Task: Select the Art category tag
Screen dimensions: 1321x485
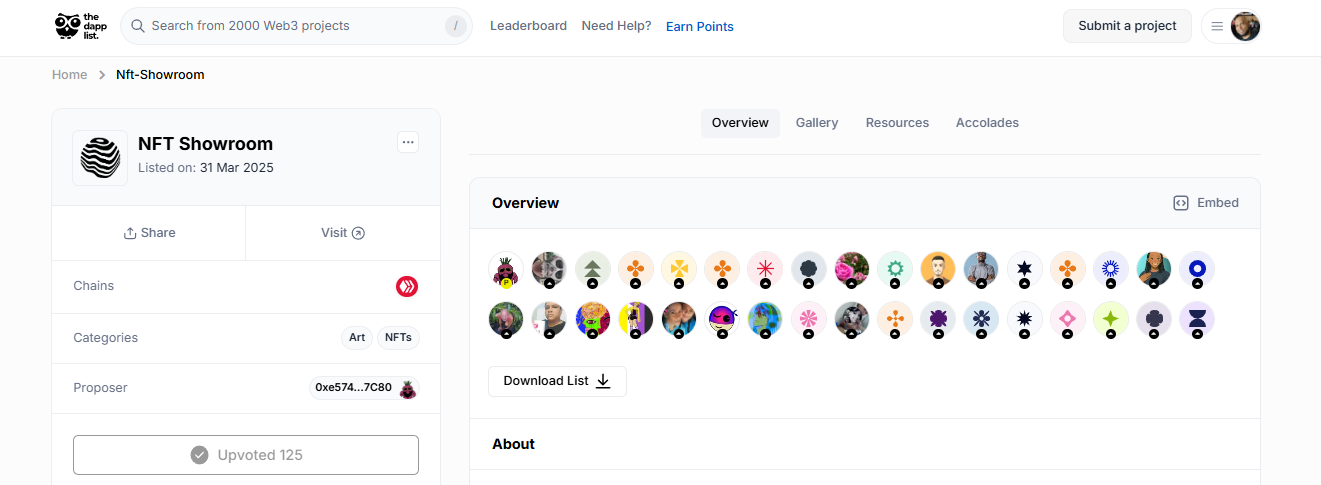Action: click(x=357, y=338)
